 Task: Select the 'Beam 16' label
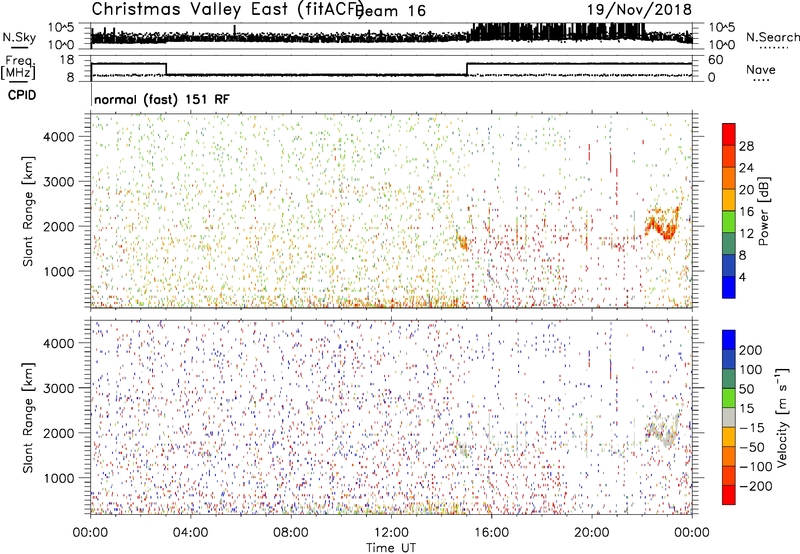coord(390,11)
